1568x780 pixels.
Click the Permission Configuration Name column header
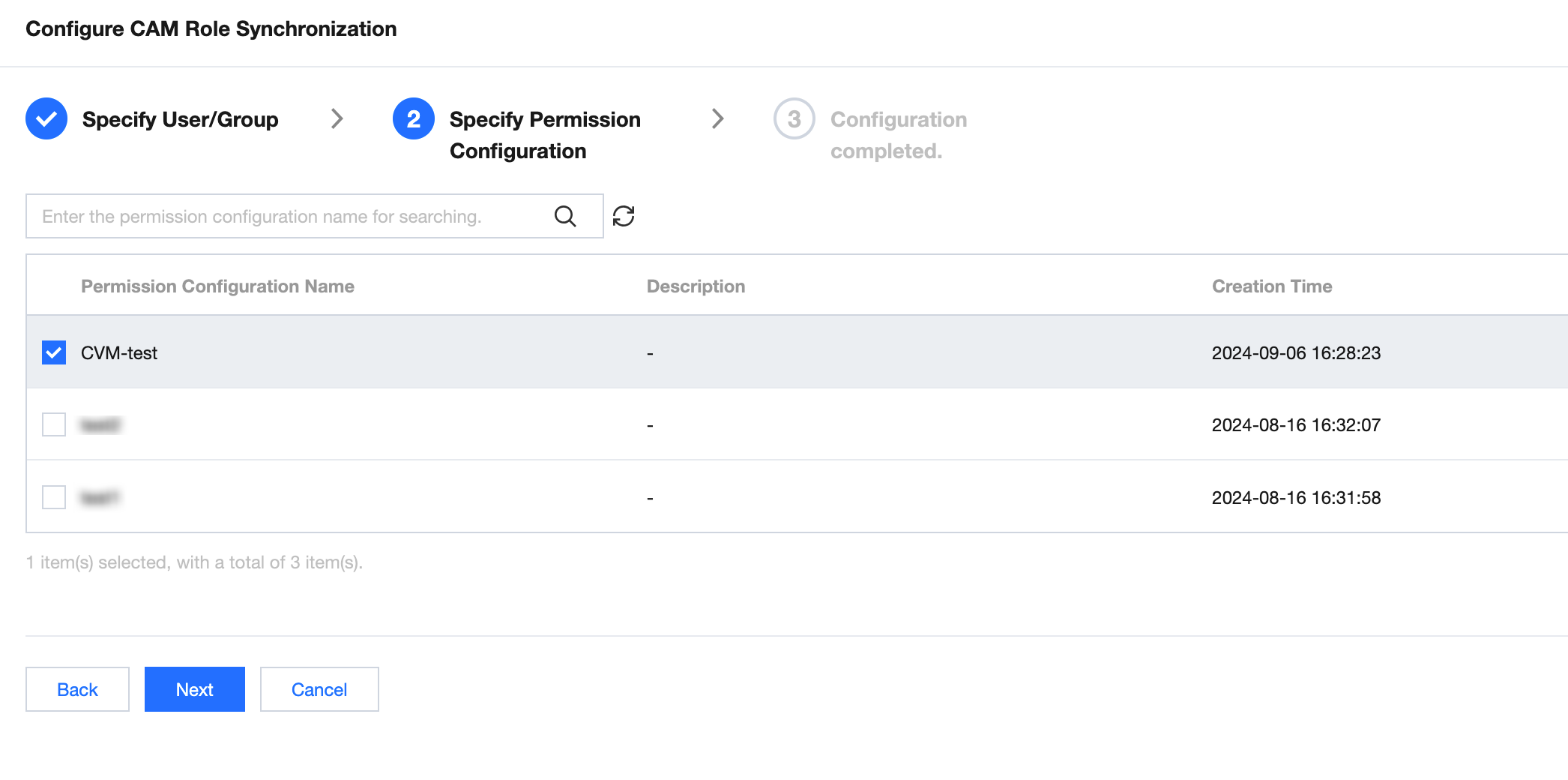(x=217, y=286)
